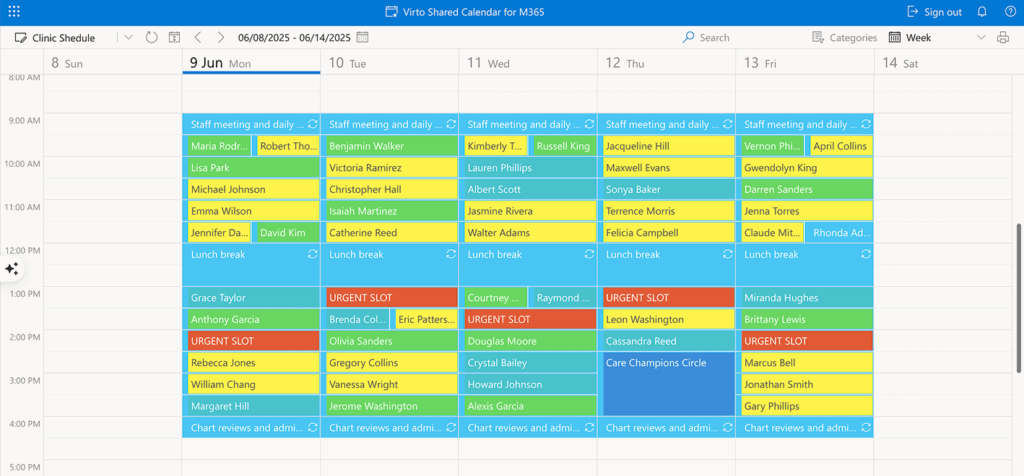The image size is (1024, 476).
Task: Click the recurrence icon on Wednesday's Chart reviews
Action: click(589, 428)
